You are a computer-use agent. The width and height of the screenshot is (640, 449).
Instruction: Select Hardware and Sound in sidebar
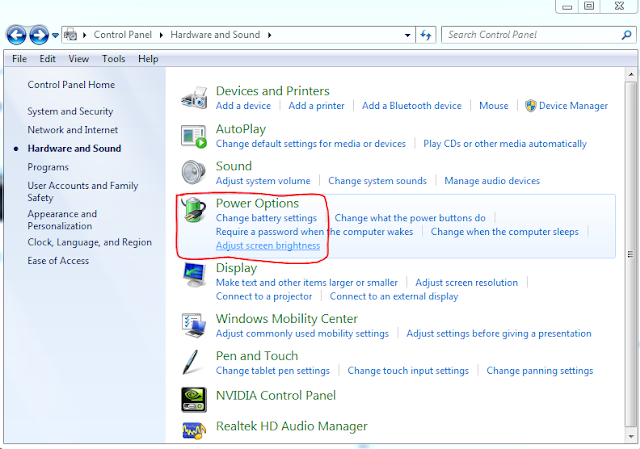click(74, 149)
